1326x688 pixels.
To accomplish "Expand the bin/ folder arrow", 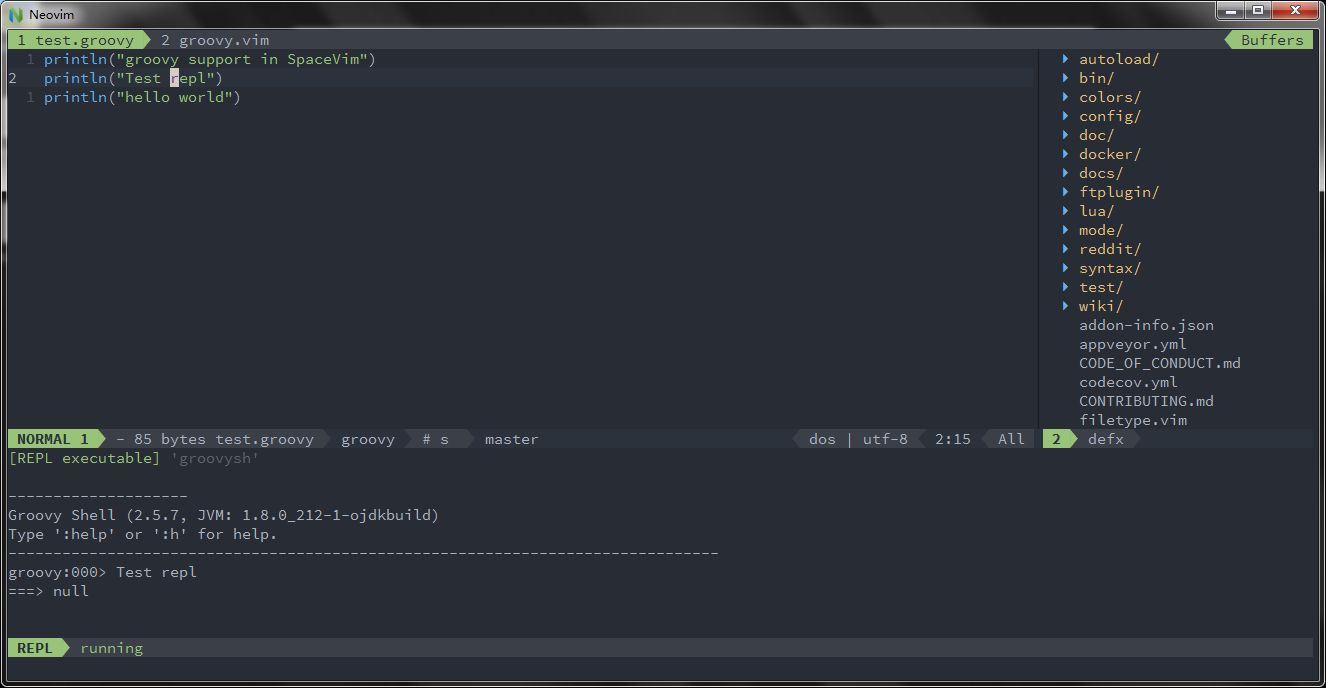I will pos(1066,78).
